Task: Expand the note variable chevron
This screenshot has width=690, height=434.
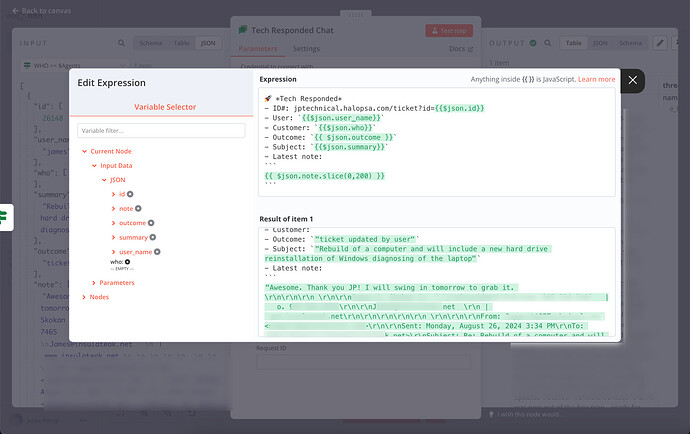Action: (114, 209)
